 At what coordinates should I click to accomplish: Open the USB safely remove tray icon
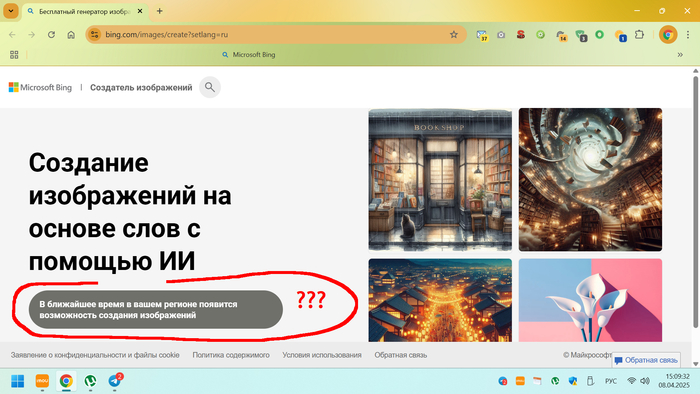click(x=590, y=381)
